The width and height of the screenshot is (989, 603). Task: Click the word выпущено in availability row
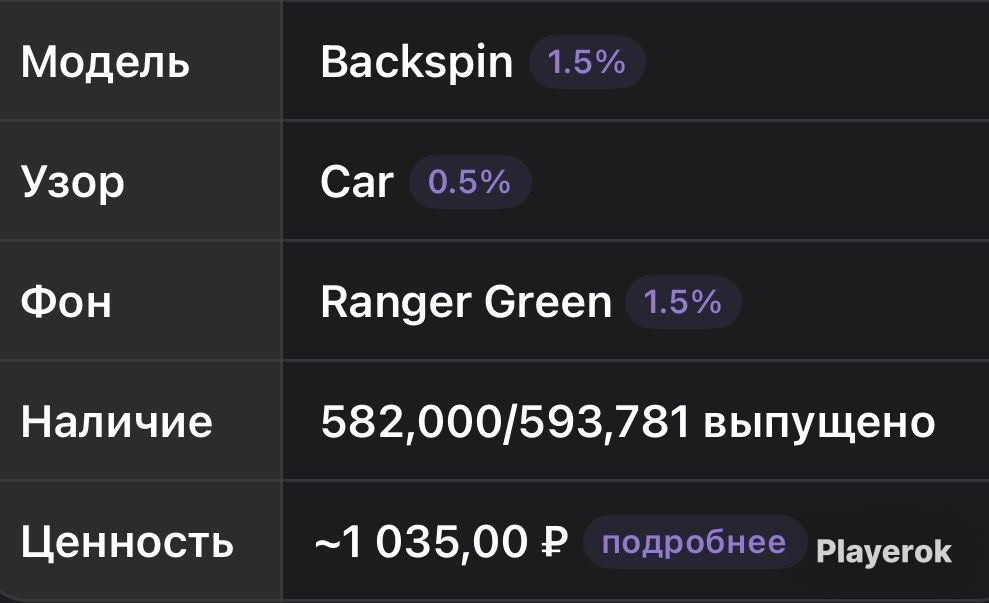pos(819,423)
